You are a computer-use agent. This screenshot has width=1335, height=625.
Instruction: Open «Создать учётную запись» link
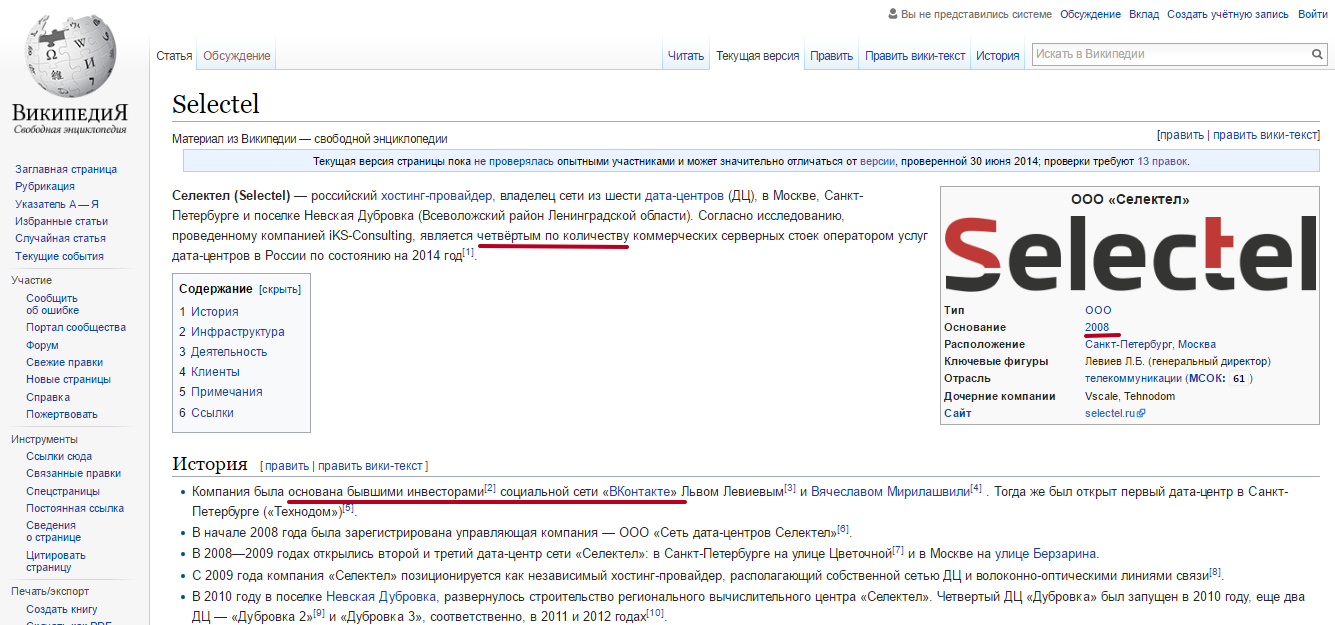1228,14
